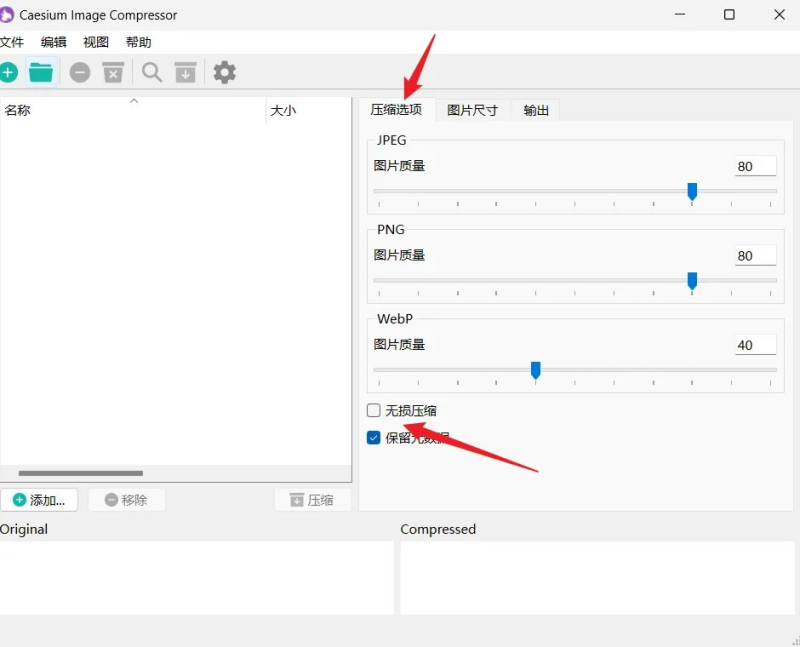Click the green add images icon
Viewport: 800px width, 647px height.
tap(9, 72)
